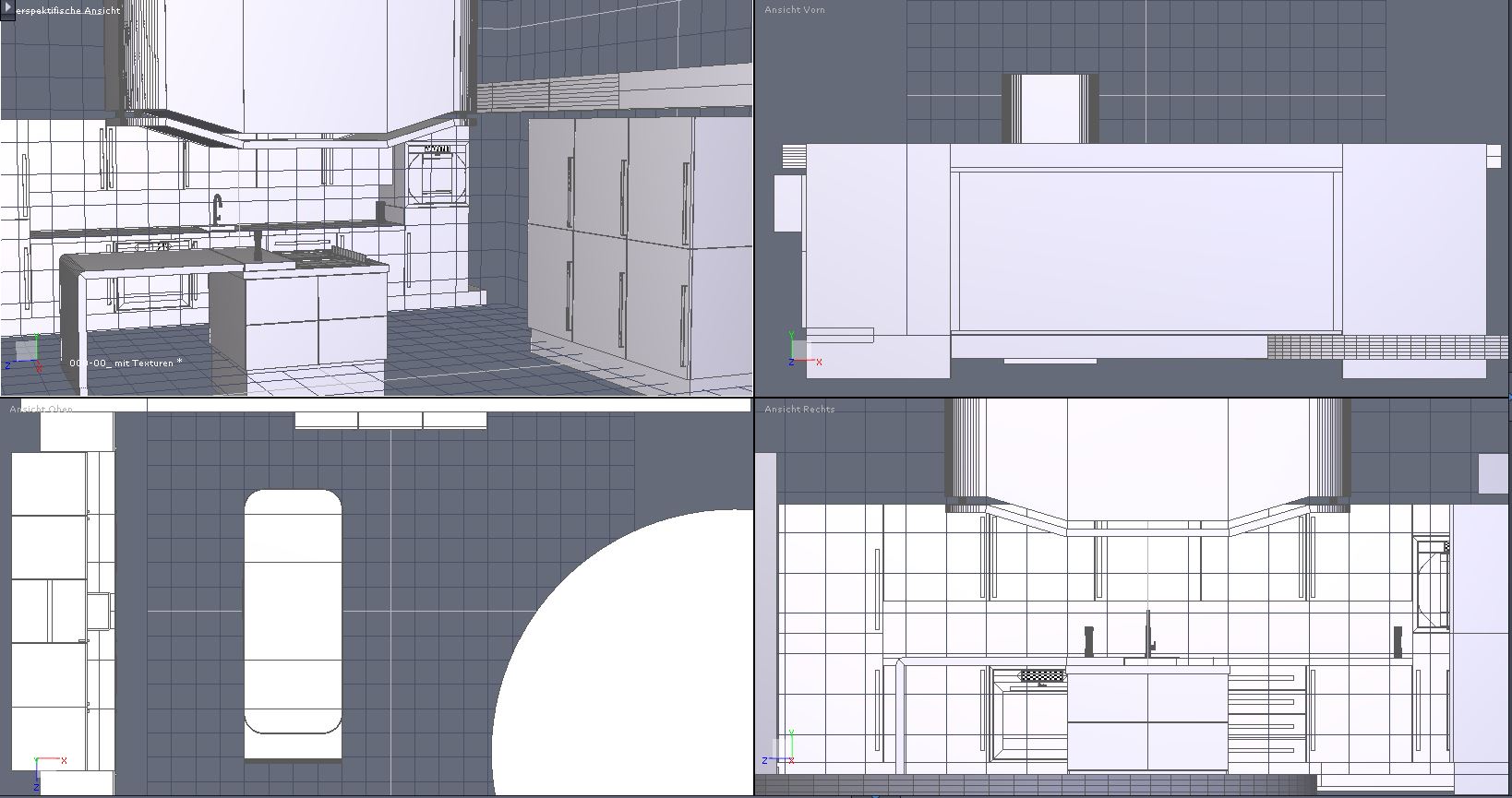The image size is (1512, 798).
Task: Click the "Ansicht Oben" viewport label
Action: tap(42, 408)
